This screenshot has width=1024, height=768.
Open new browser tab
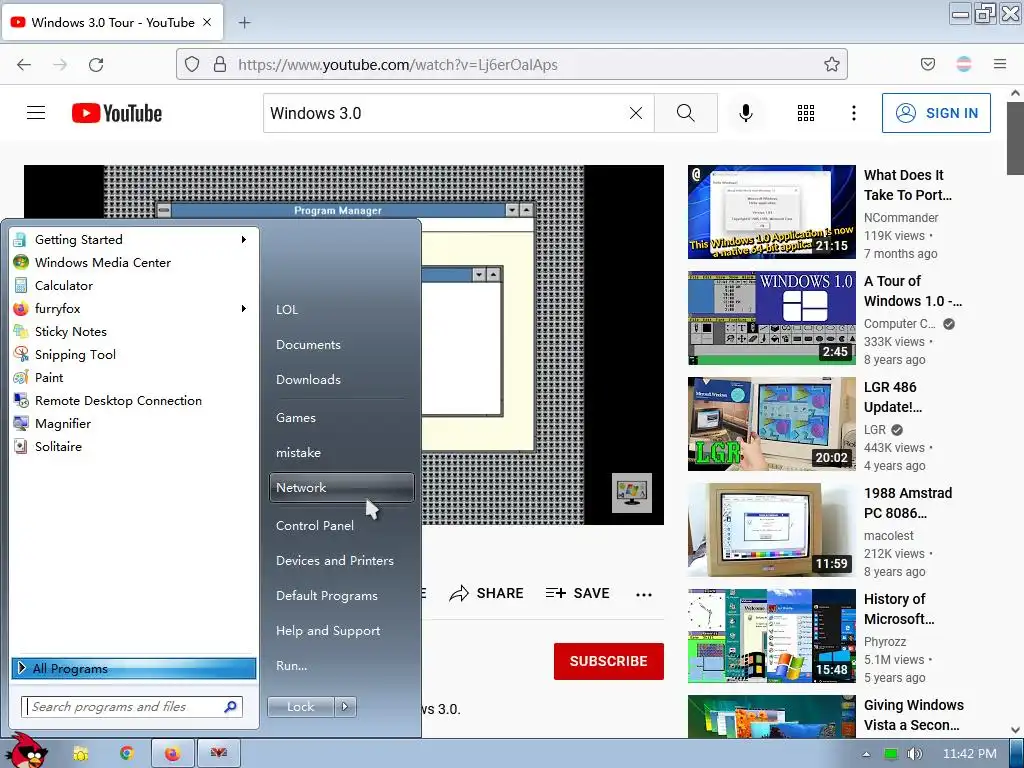tap(244, 23)
